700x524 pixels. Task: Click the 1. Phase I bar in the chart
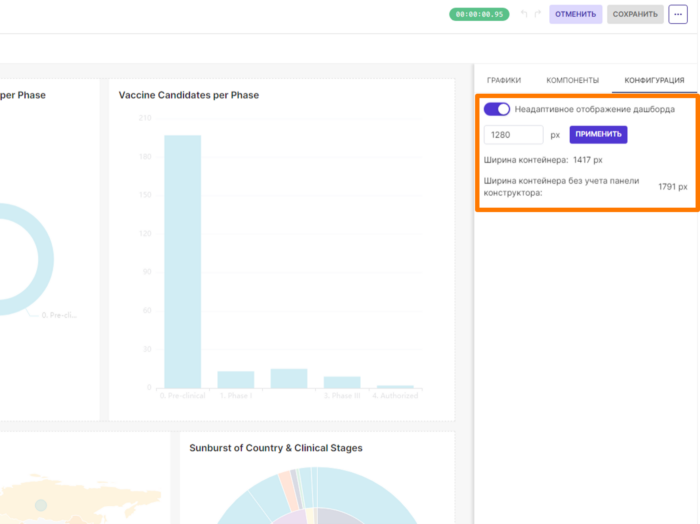pyautogui.click(x=236, y=379)
